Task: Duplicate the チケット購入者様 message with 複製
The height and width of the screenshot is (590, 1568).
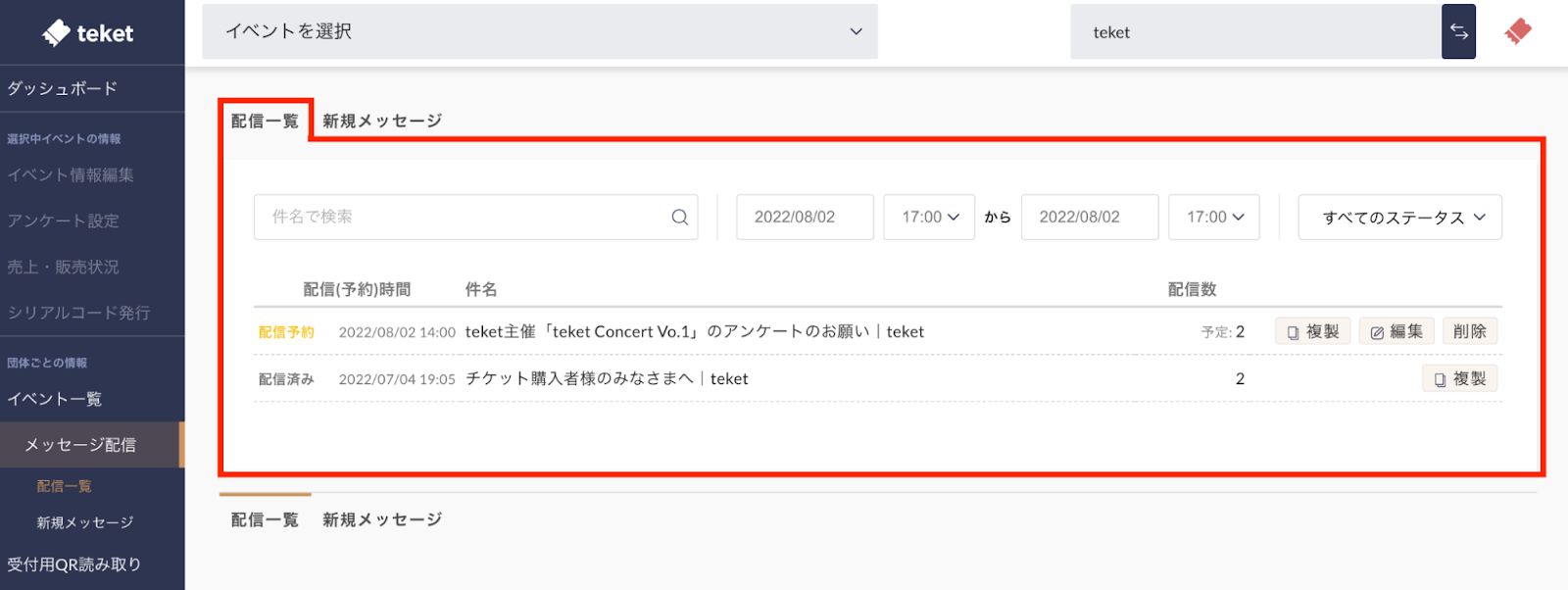Action: click(1459, 379)
